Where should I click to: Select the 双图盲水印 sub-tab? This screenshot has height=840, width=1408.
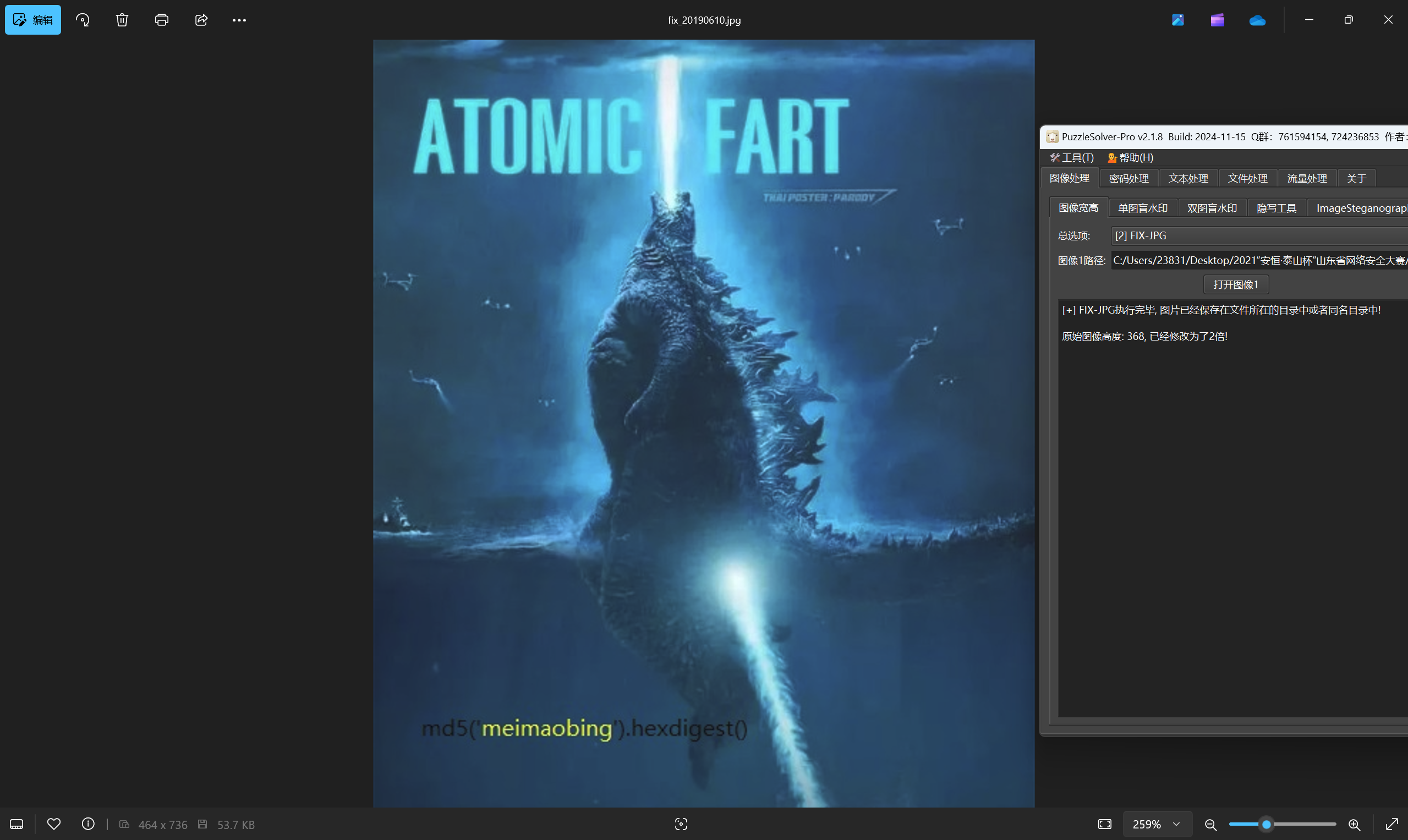click(x=1212, y=208)
